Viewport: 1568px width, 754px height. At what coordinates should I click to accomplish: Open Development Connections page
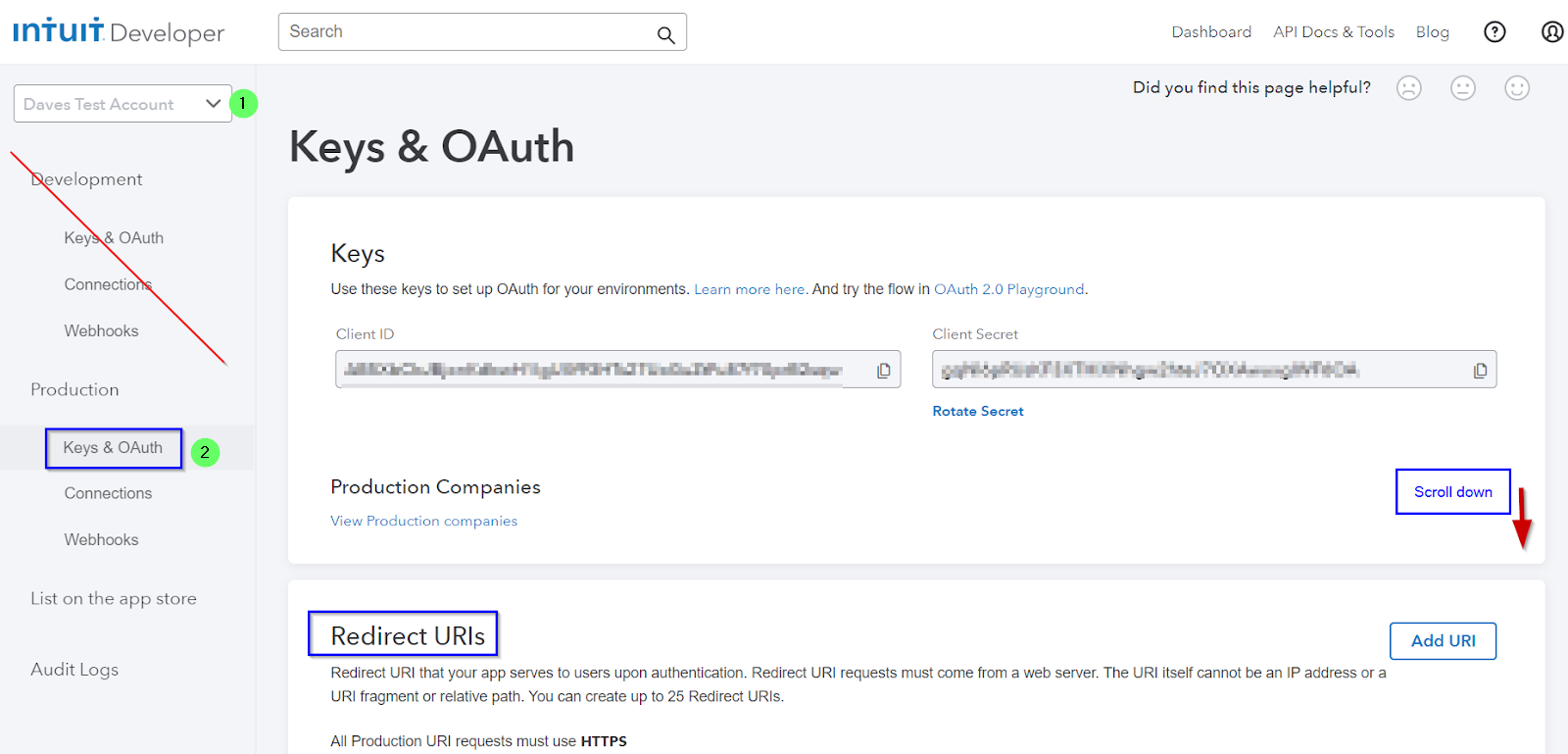(x=108, y=284)
